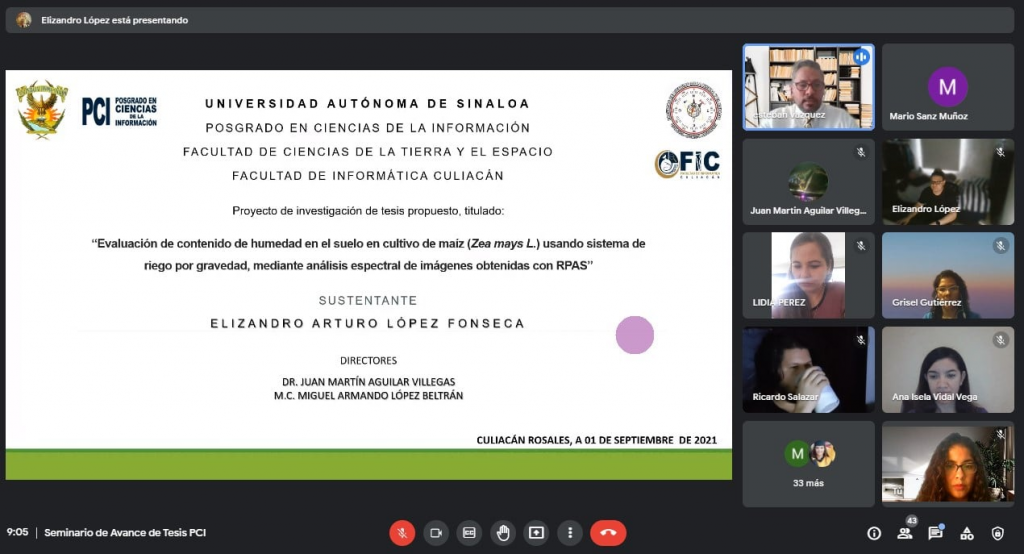Click the CULIACÁN ROSALES date line on slide
Image resolution: width=1024 pixels, height=554 pixels.
(596, 440)
